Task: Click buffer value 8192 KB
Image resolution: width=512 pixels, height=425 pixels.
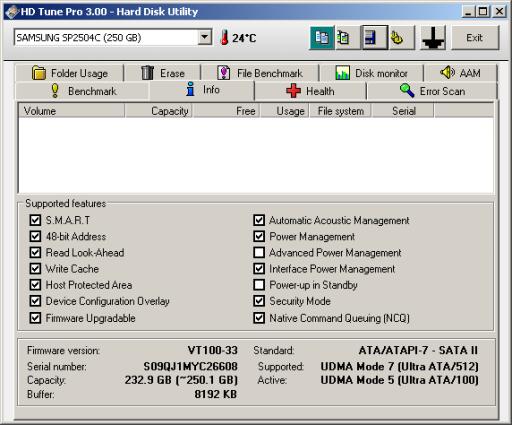Action: tap(216, 394)
